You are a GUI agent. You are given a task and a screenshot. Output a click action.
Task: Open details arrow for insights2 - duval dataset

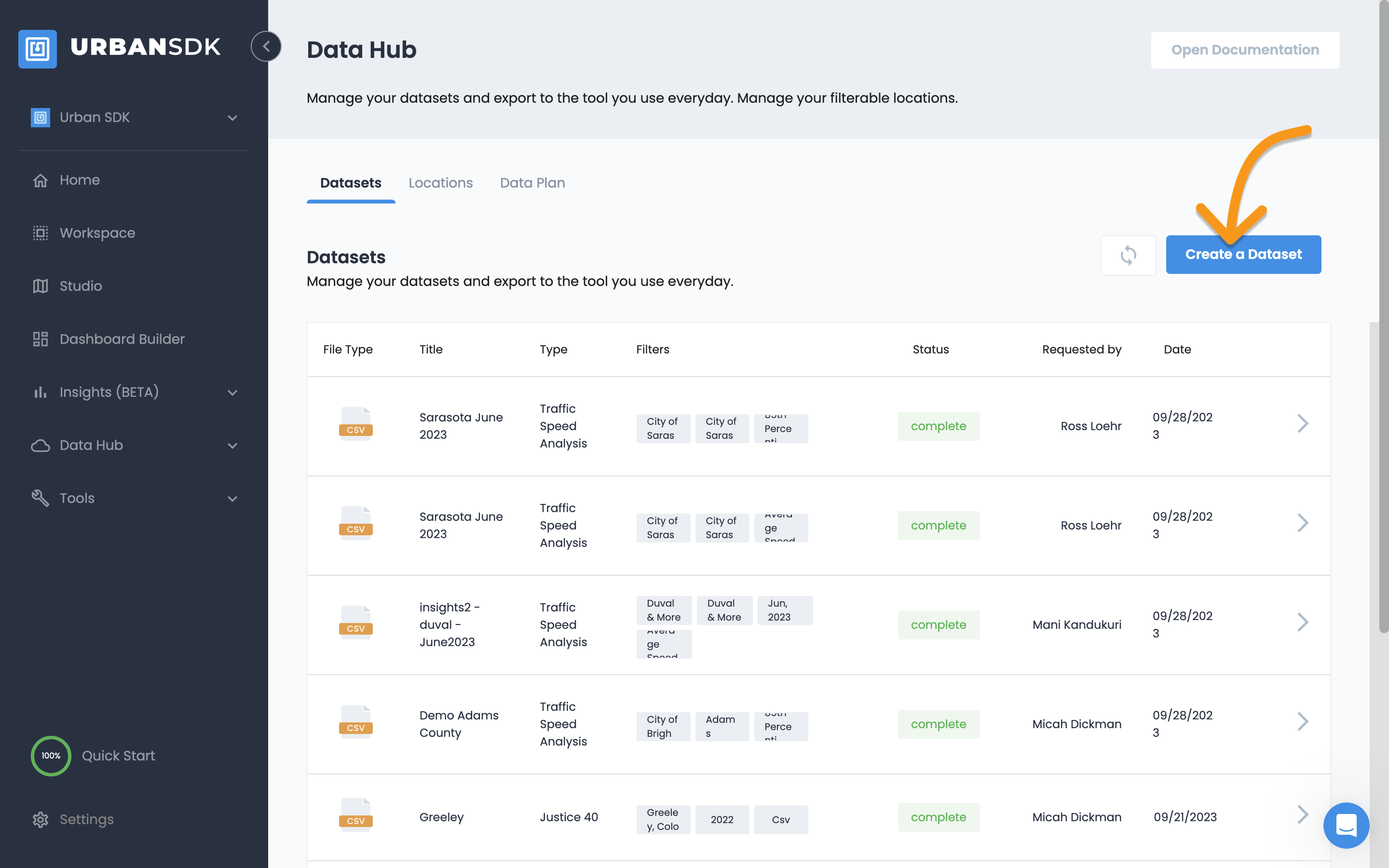point(1302,622)
